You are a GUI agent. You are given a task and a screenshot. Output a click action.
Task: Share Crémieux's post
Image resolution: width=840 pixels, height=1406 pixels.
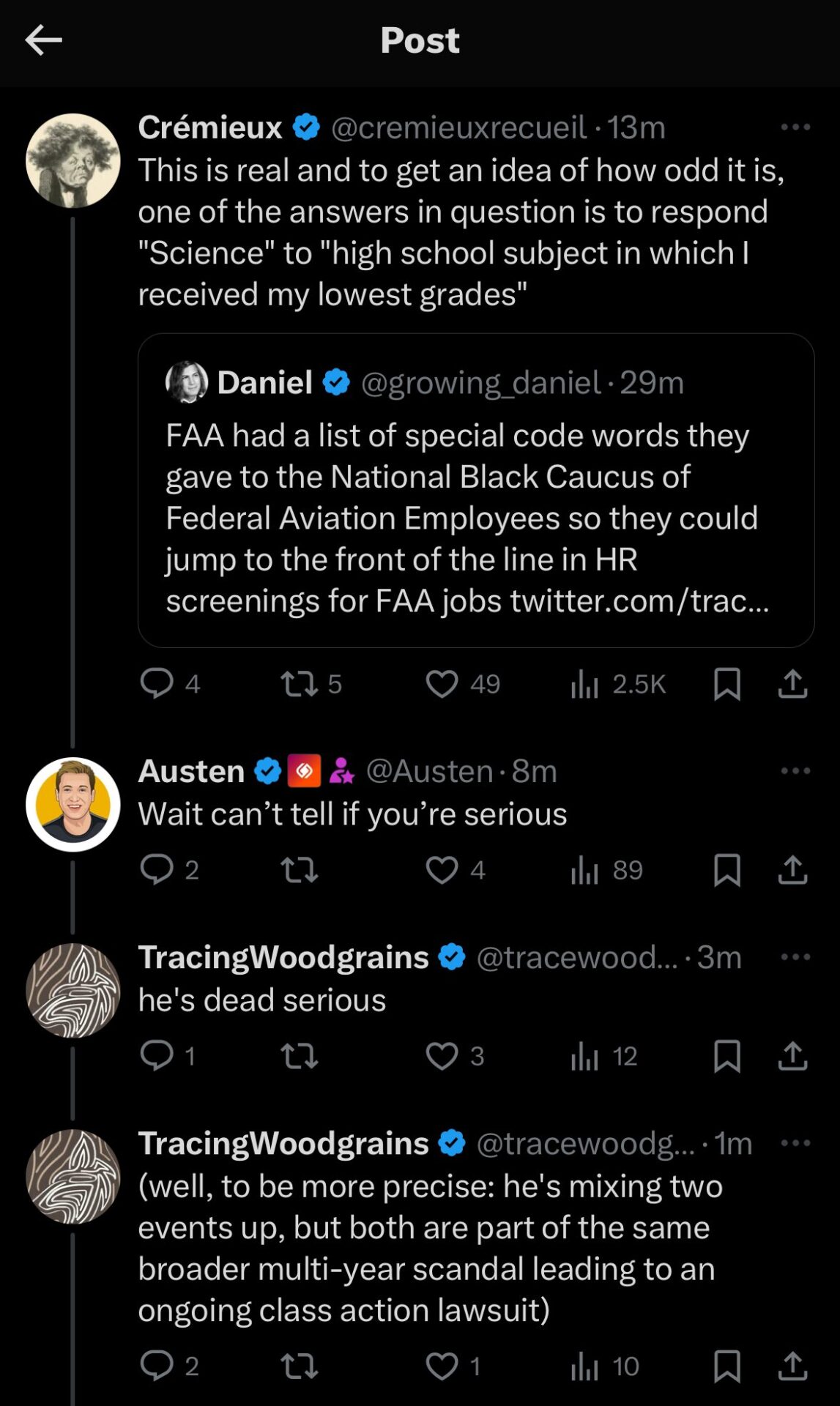point(792,684)
